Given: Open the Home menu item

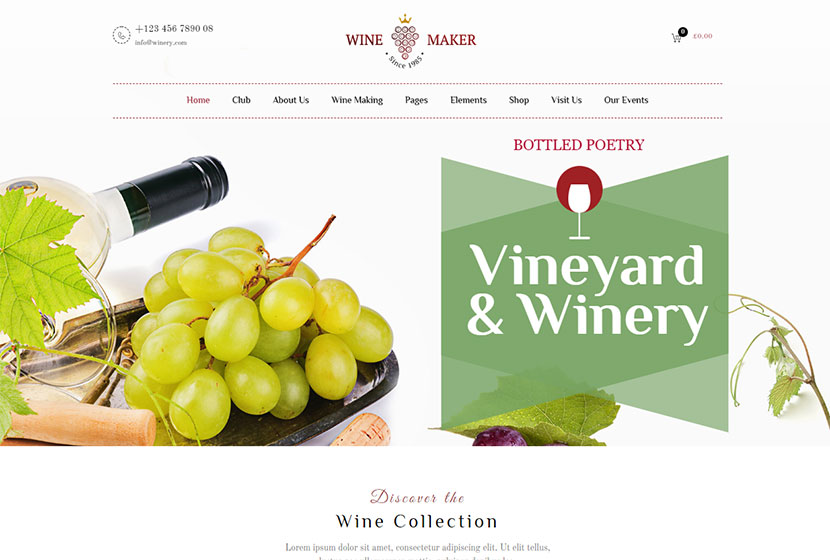Looking at the screenshot, I should [198, 100].
